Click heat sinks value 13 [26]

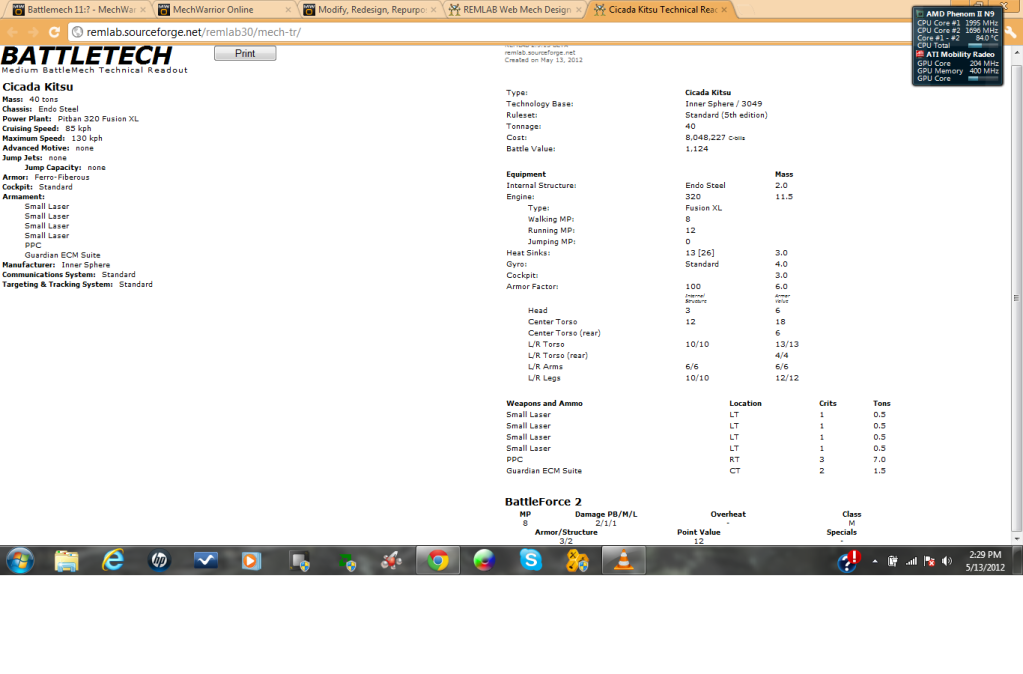pyautogui.click(x=699, y=253)
